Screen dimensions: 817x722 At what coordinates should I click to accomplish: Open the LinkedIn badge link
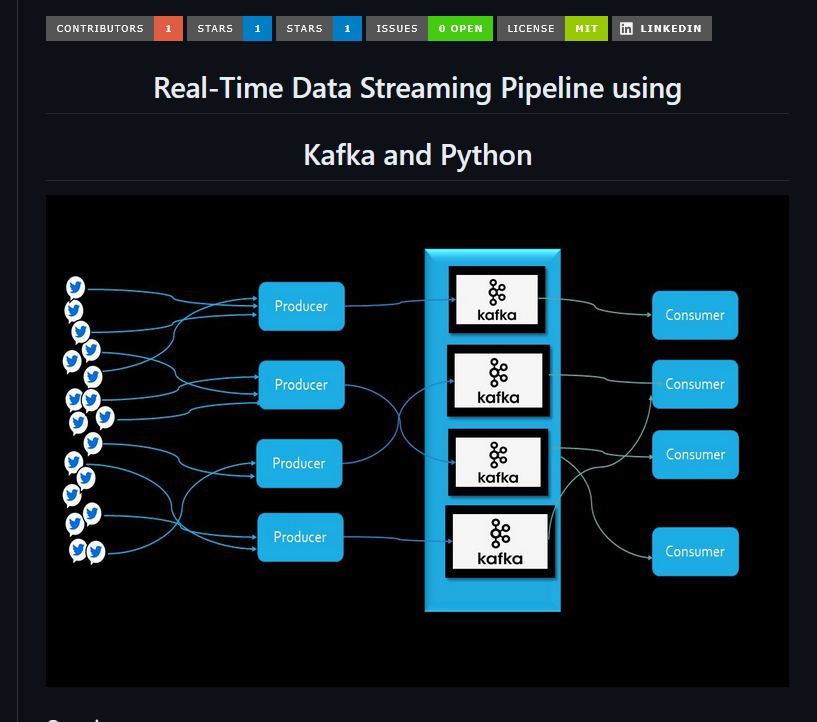pyautogui.click(x=662, y=29)
